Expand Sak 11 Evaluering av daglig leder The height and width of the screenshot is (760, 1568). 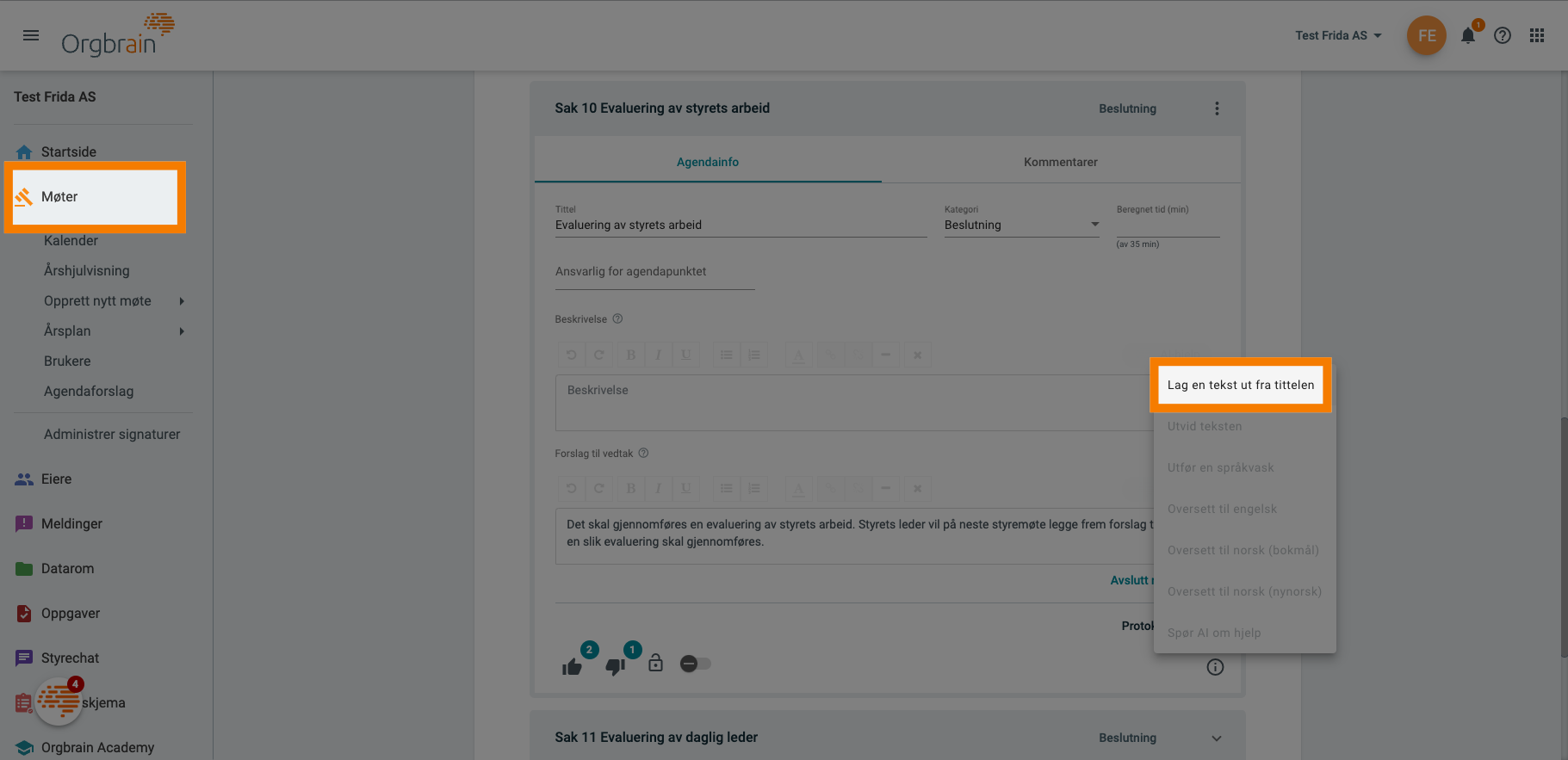click(1217, 738)
